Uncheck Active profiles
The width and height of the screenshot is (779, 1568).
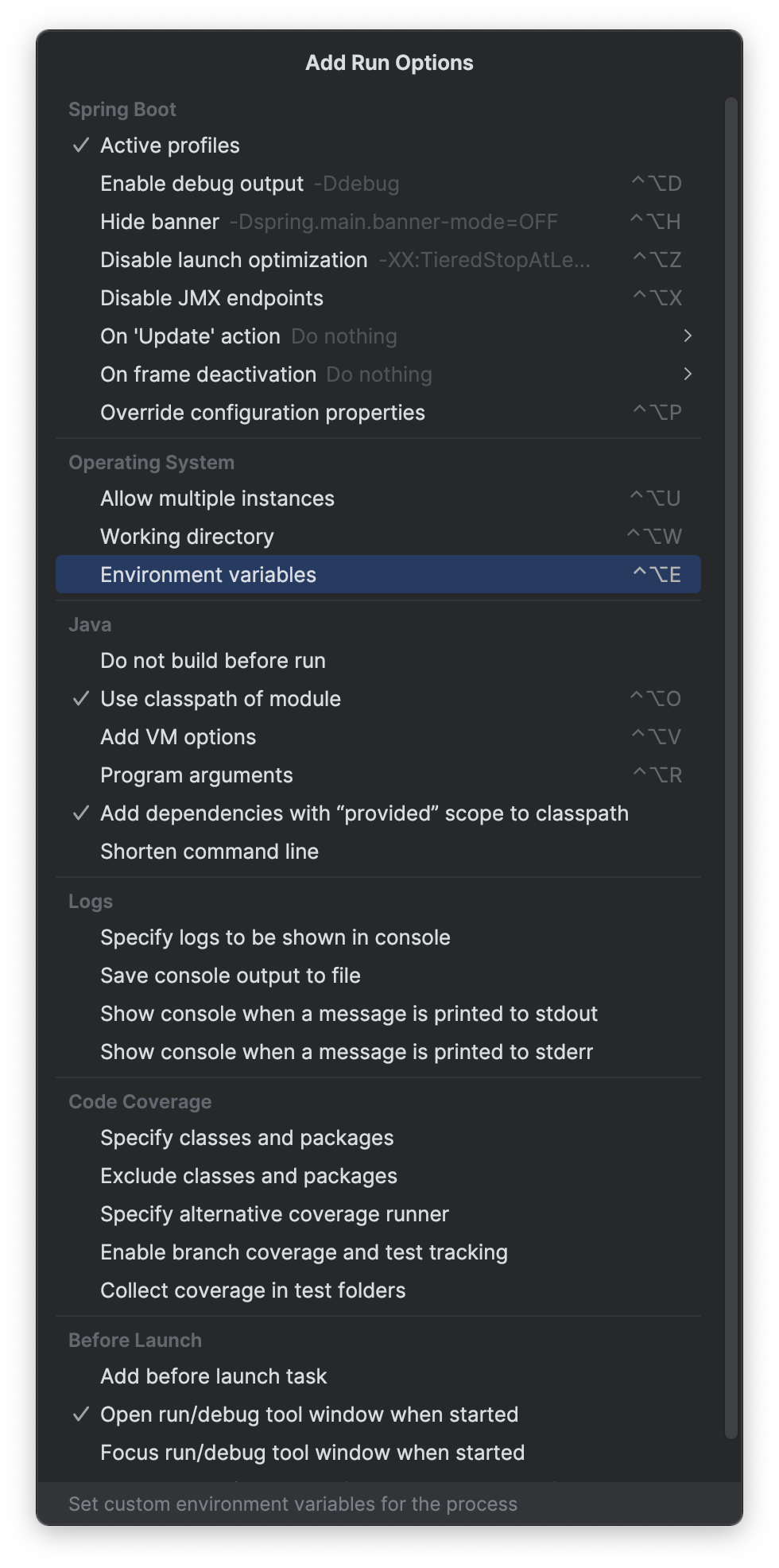tap(170, 145)
